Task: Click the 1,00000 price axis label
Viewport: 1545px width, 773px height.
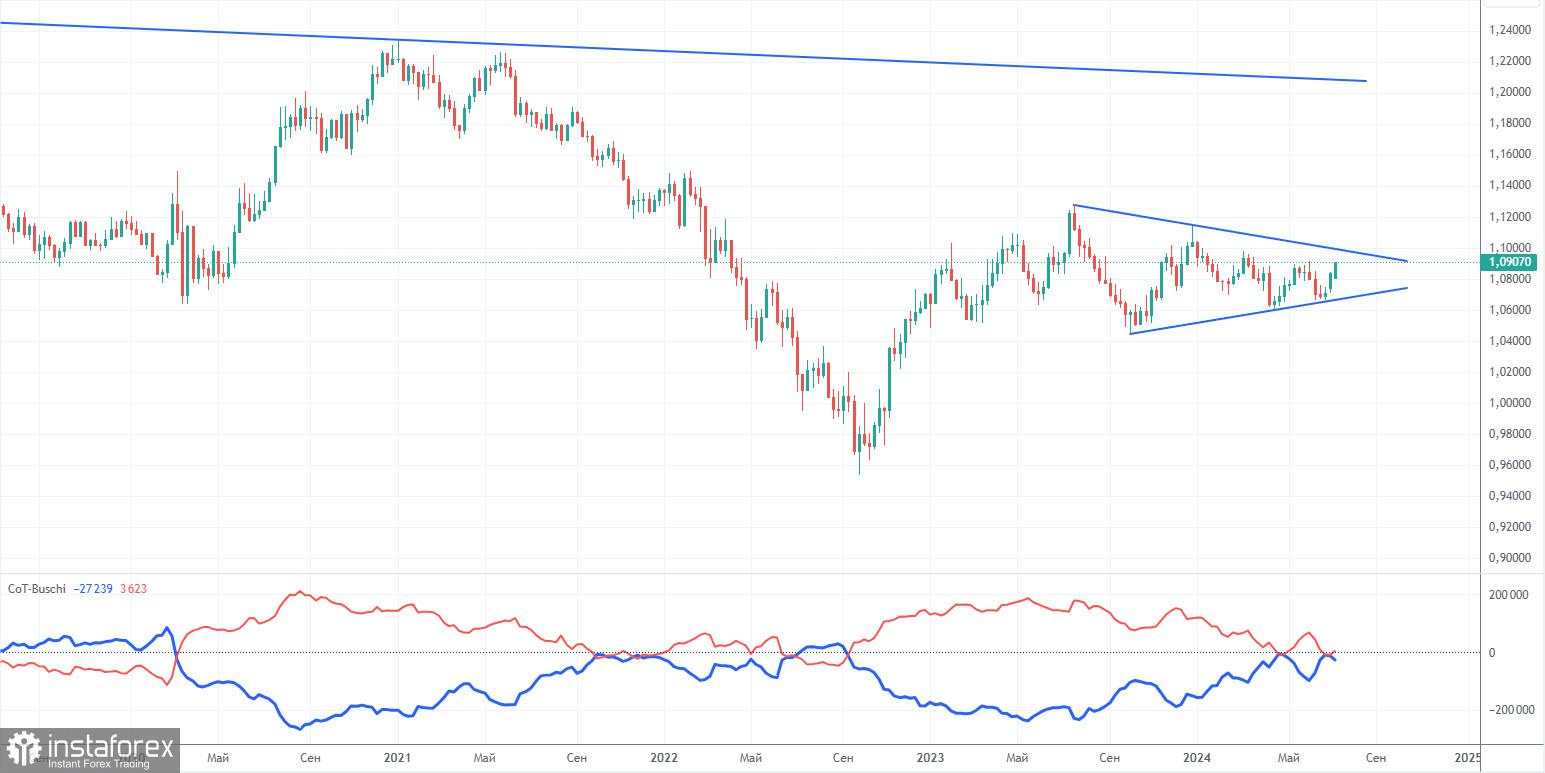Action: tap(1510, 403)
